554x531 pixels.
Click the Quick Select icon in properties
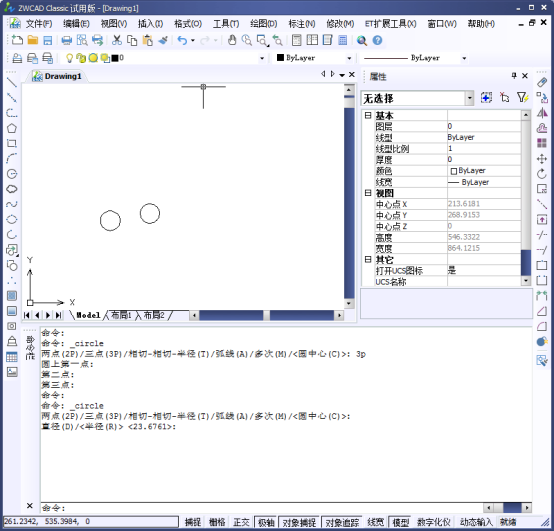(x=522, y=98)
